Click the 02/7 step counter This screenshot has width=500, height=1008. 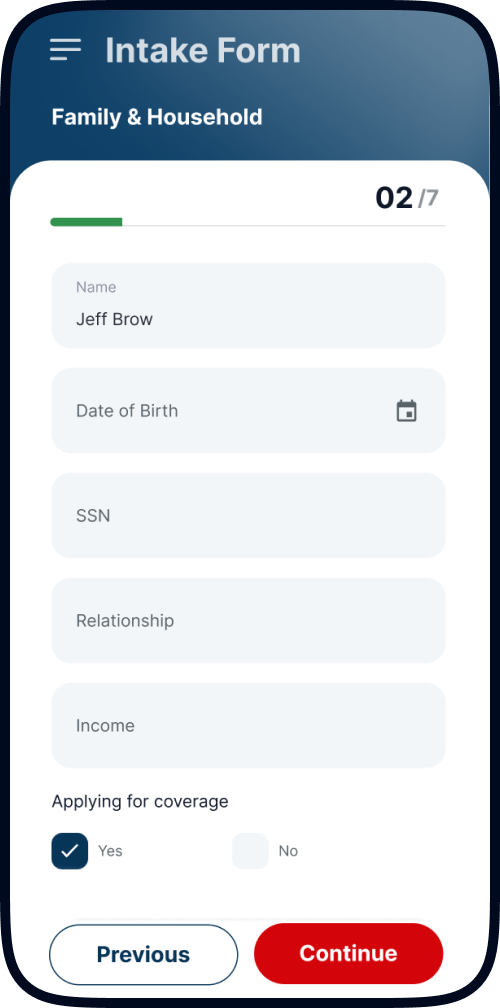click(x=407, y=198)
